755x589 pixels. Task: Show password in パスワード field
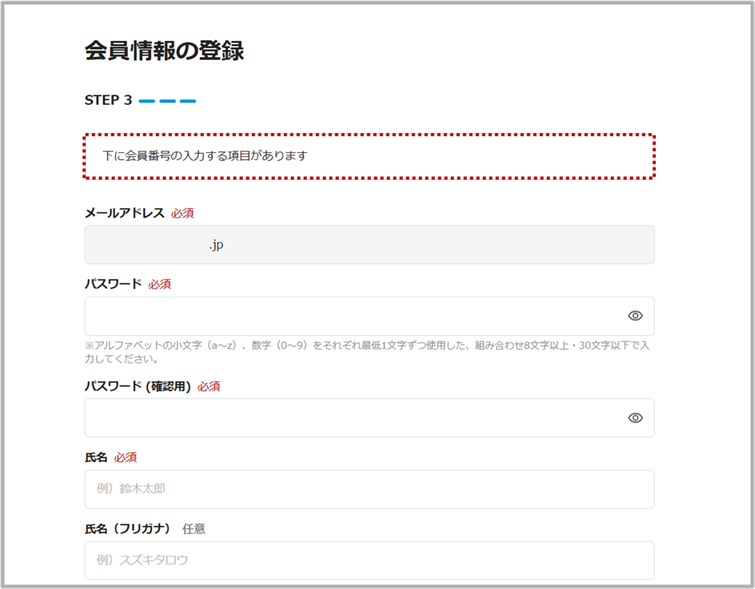tap(635, 316)
